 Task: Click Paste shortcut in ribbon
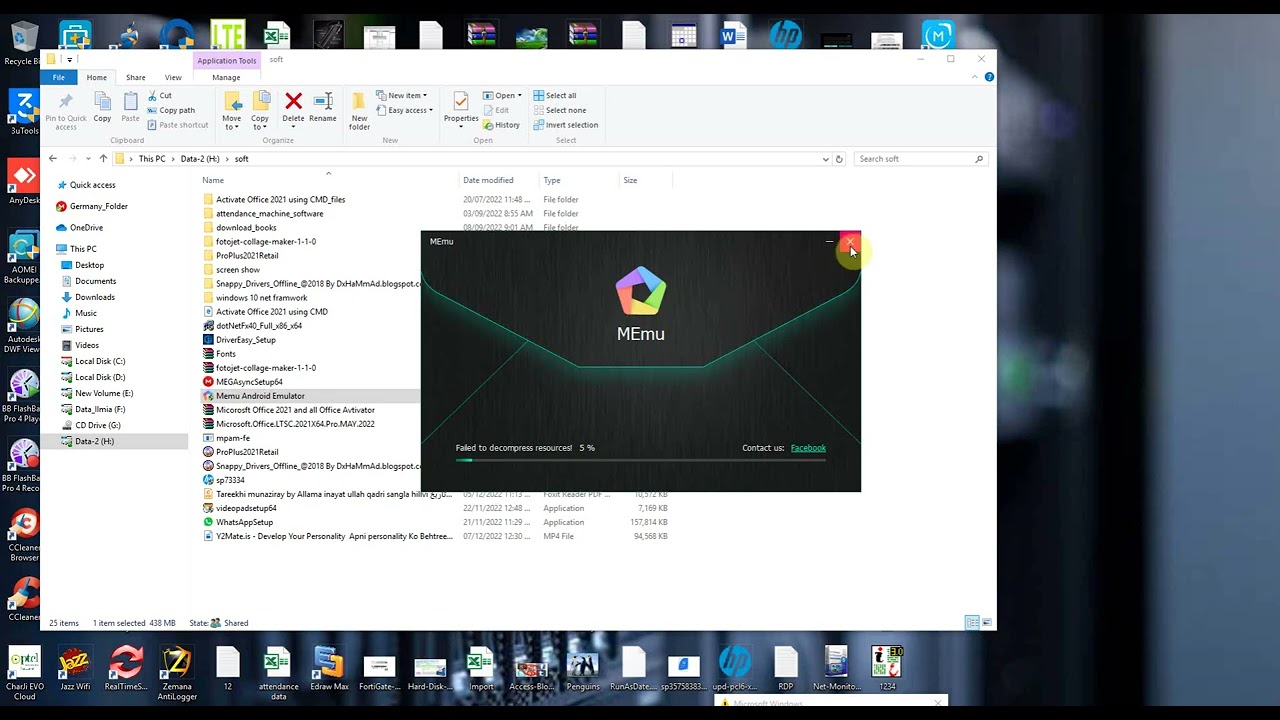point(178,125)
